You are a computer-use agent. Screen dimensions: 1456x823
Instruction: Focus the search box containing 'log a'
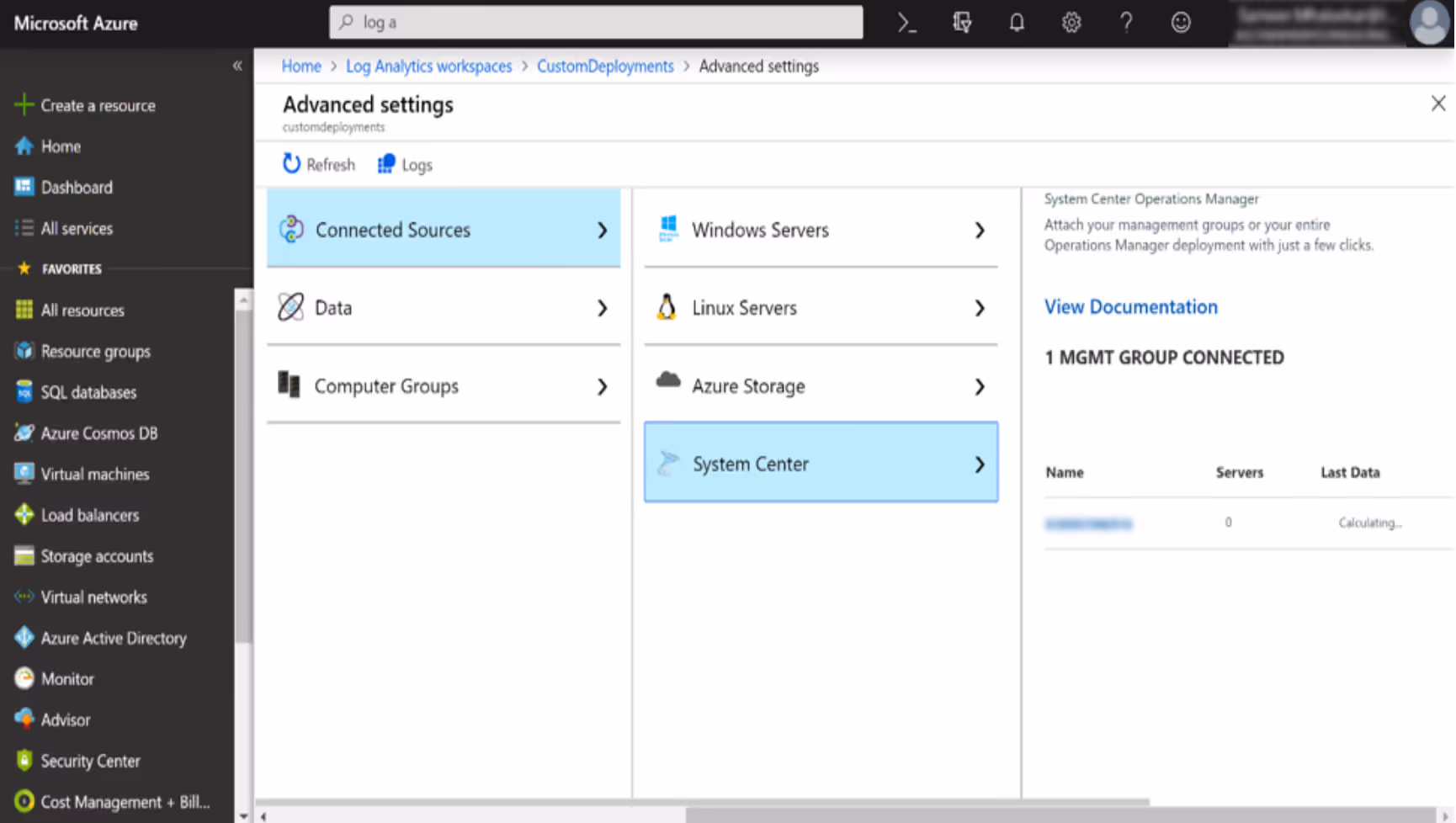click(596, 23)
